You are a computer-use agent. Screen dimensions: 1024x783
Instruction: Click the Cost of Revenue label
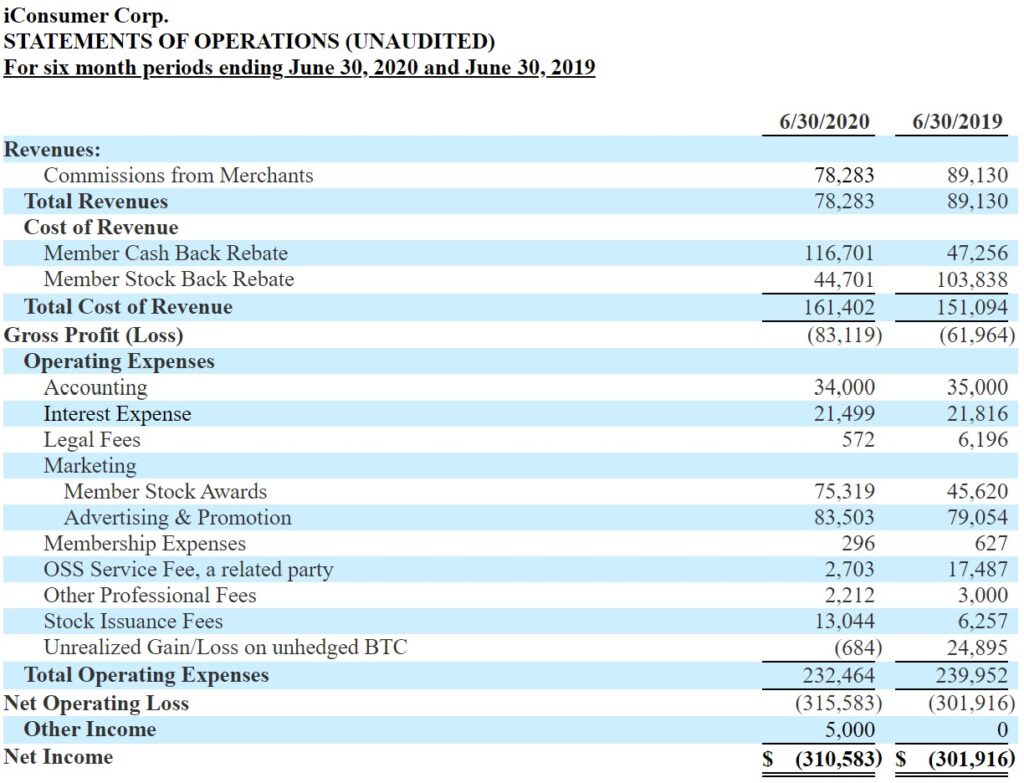pos(101,227)
